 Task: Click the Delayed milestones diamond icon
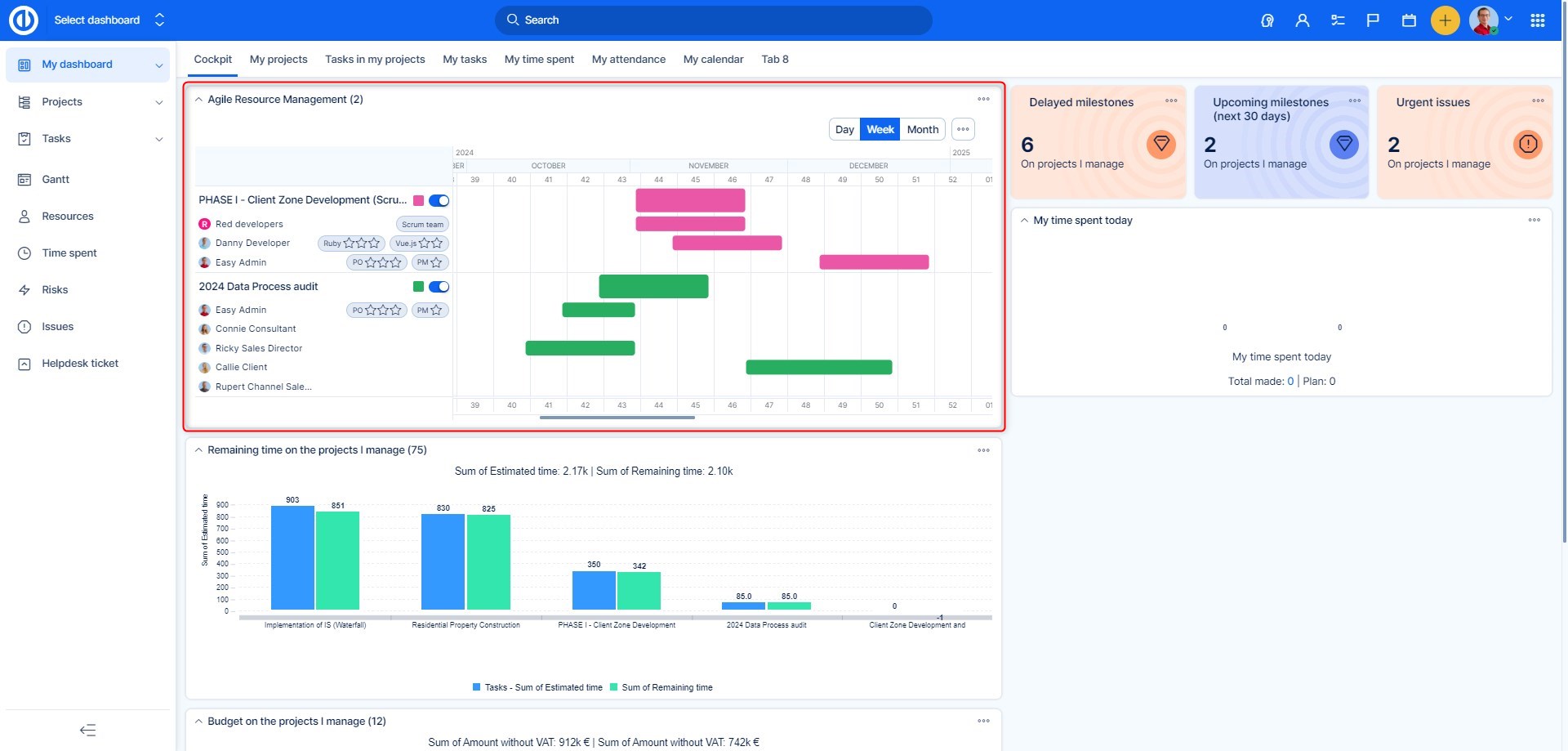pyautogui.click(x=1160, y=145)
